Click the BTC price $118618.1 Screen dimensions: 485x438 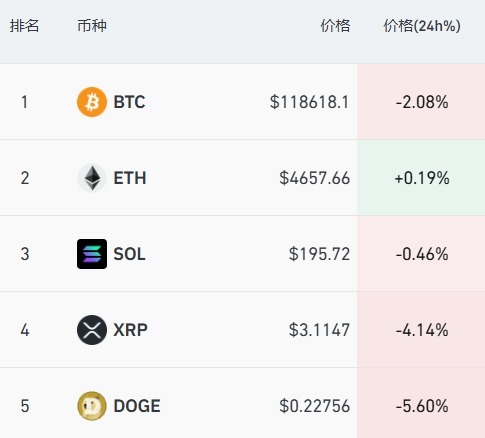click(x=309, y=102)
